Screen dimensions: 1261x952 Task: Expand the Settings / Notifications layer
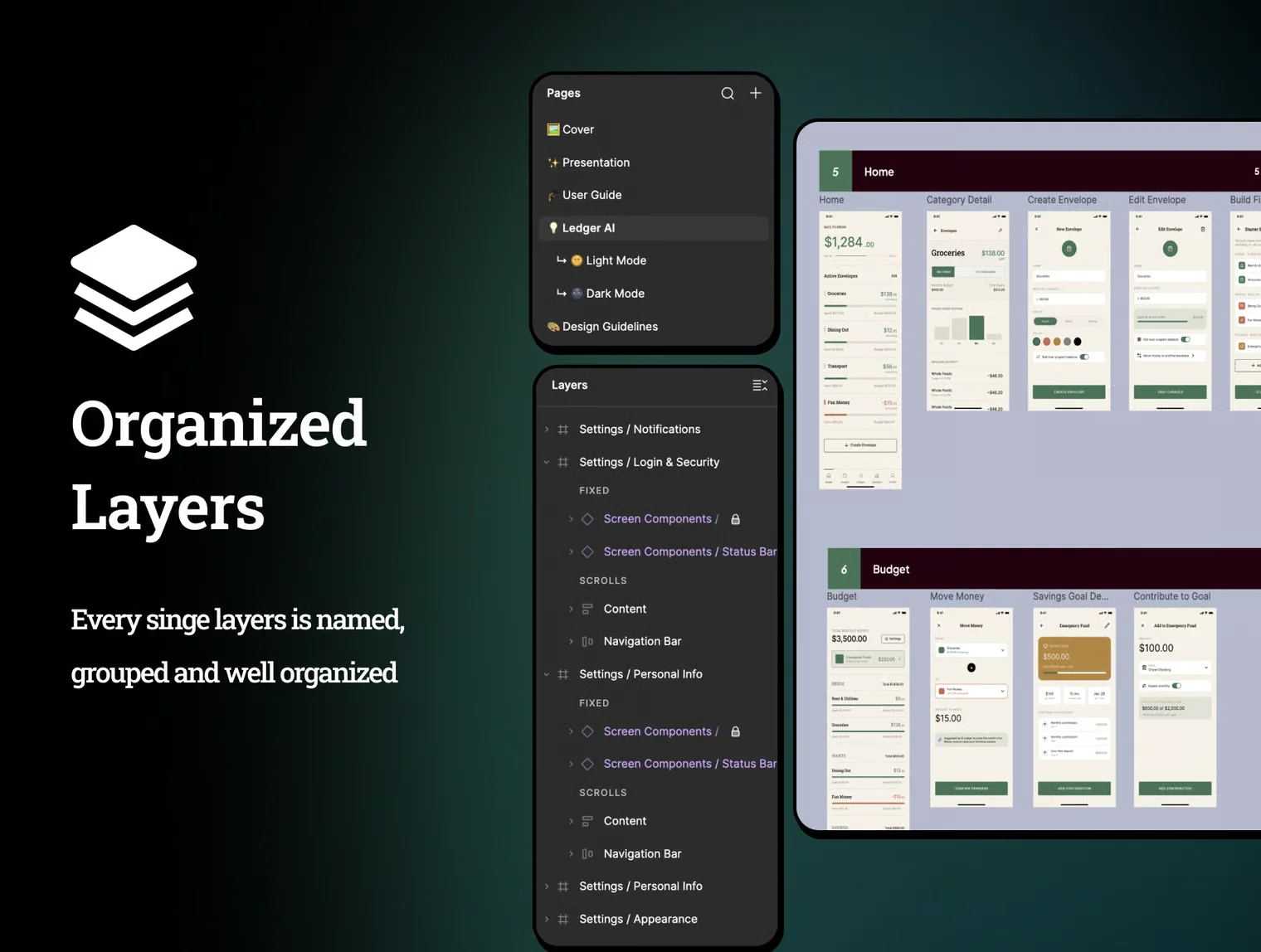(547, 430)
